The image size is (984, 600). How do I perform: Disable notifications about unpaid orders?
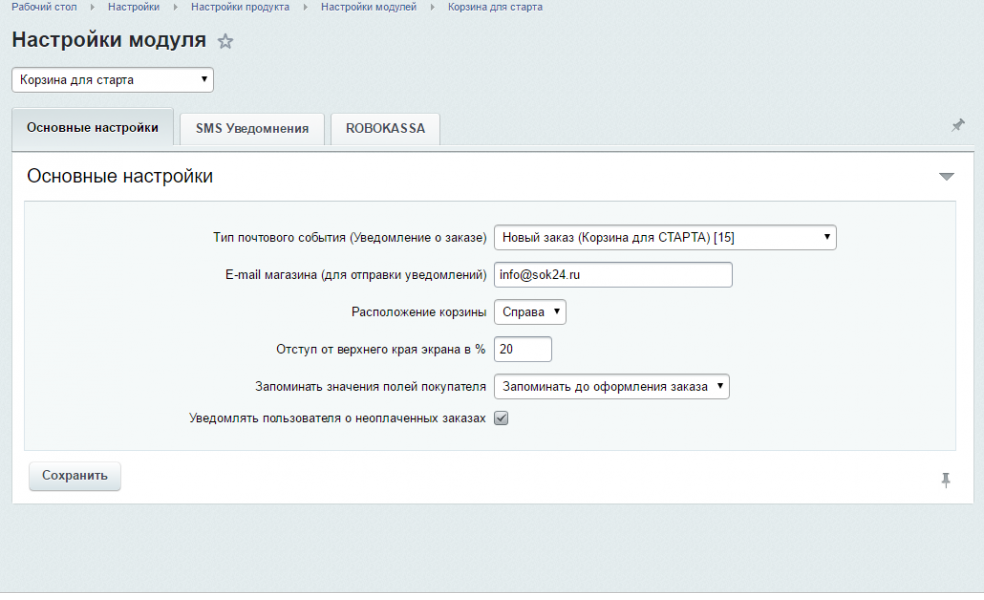(500, 417)
